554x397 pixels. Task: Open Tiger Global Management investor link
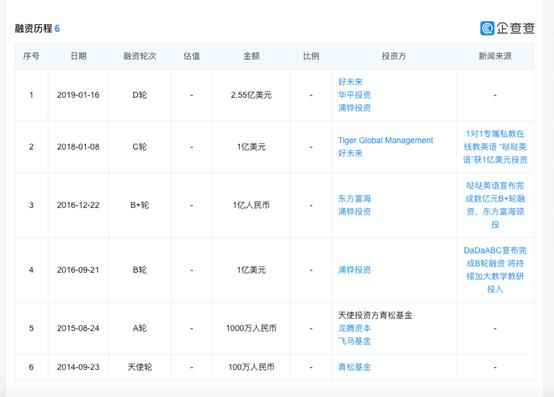pos(385,140)
